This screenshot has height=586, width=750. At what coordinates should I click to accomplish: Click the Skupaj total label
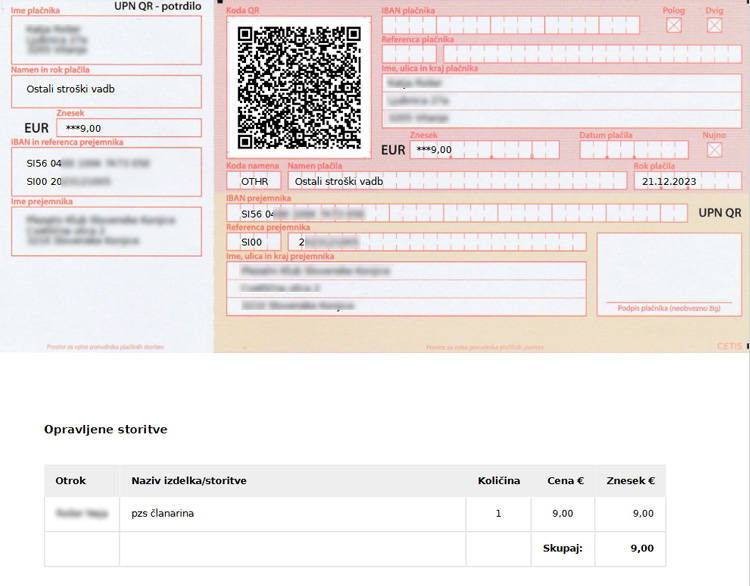(562, 548)
